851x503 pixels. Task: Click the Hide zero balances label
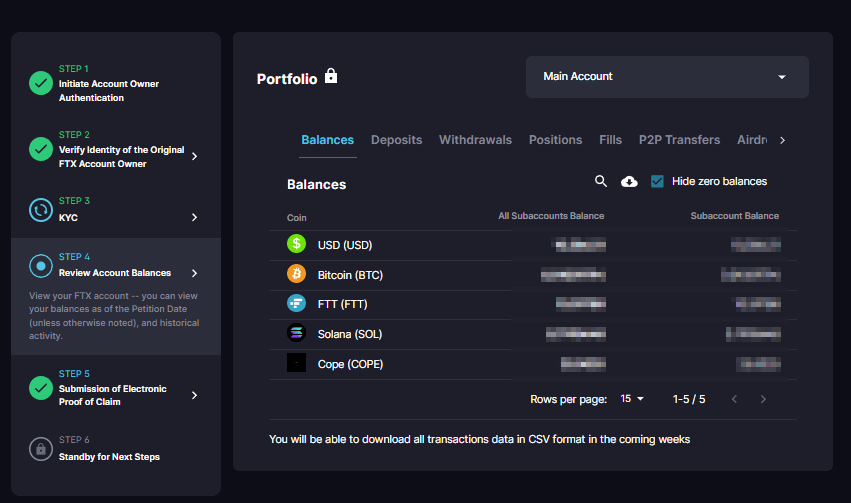pos(719,181)
